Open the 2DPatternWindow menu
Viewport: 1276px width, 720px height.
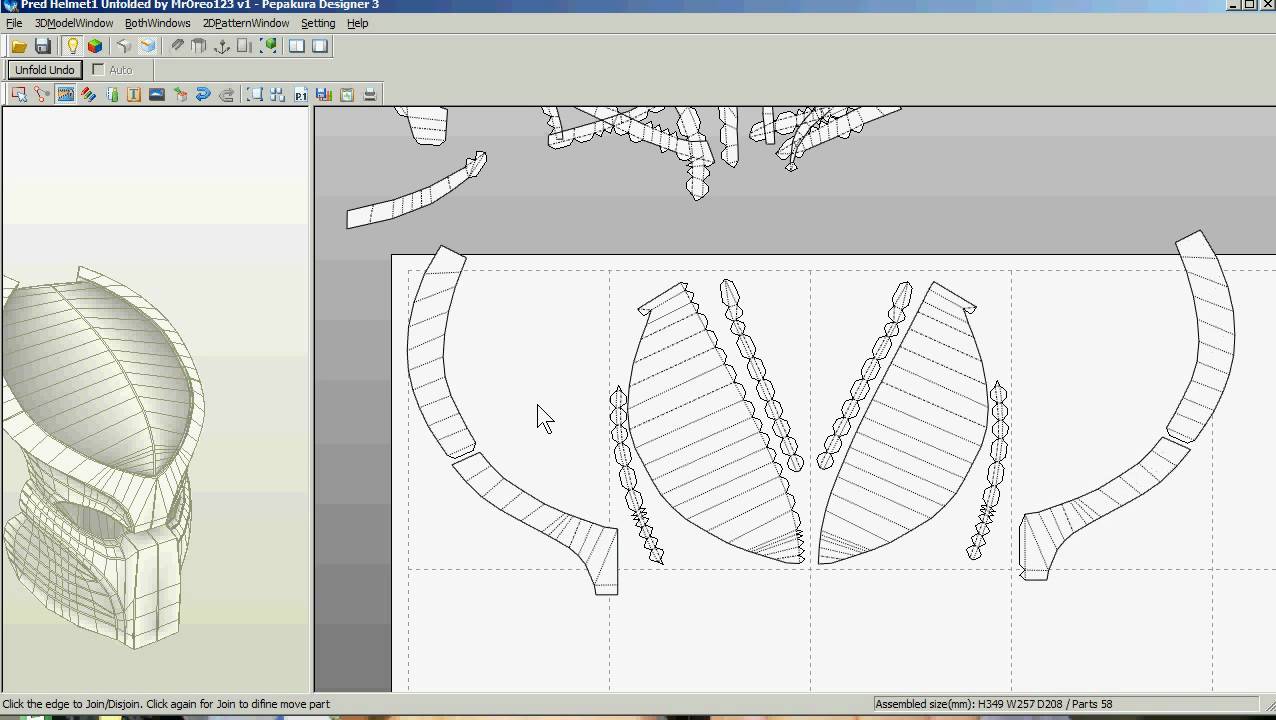pos(246,23)
